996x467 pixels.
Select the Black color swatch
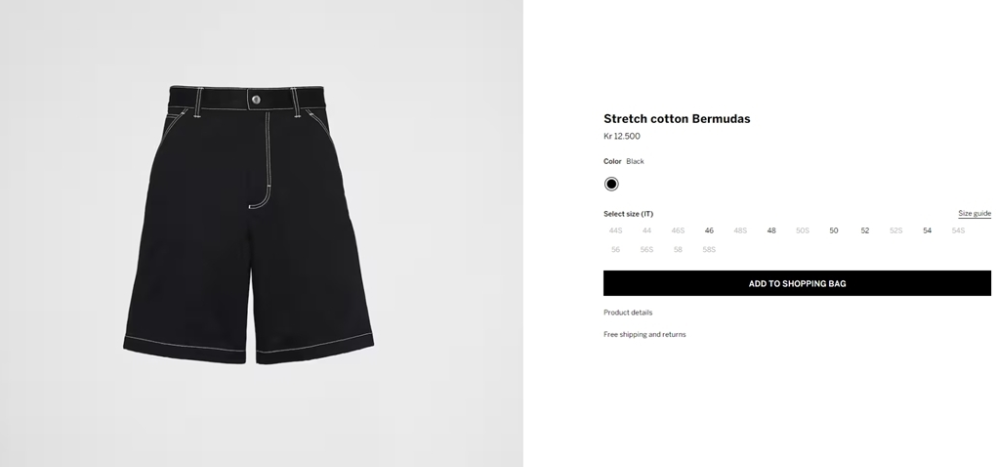click(611, 184)
